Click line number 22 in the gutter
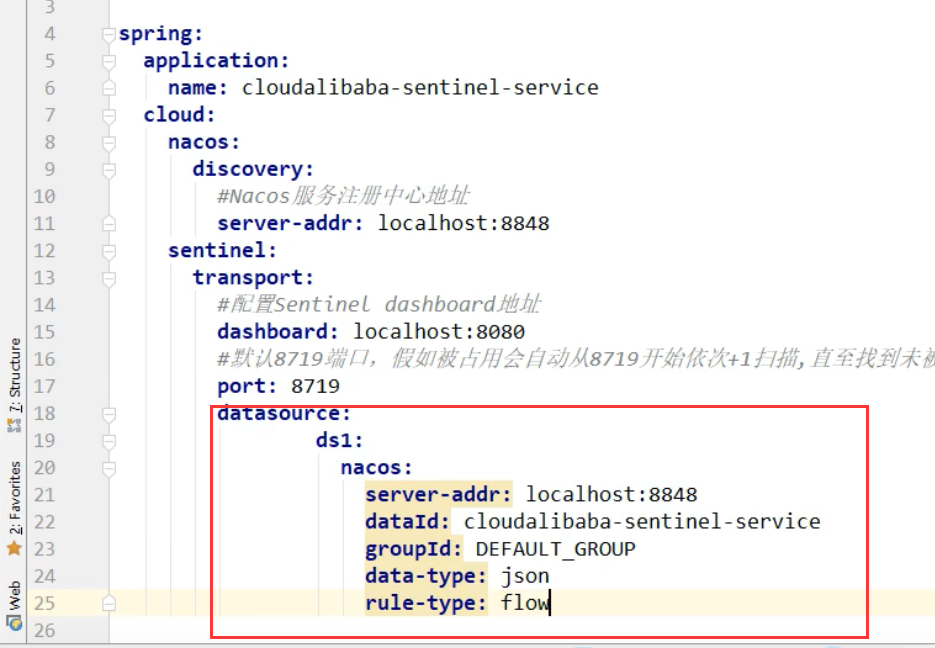Viewport: 935px width, 648px height. pyautogui.click(x=45, y=522)
